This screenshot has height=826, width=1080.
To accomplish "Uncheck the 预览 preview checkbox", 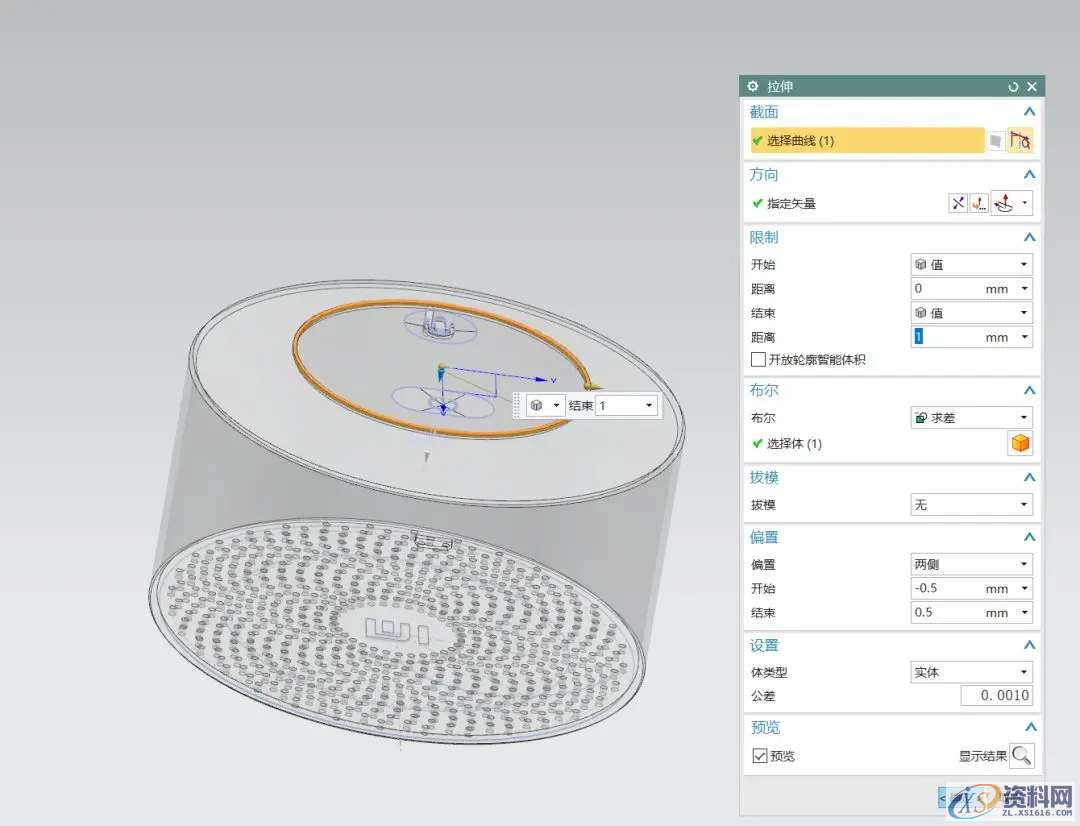I will [760, 756].
